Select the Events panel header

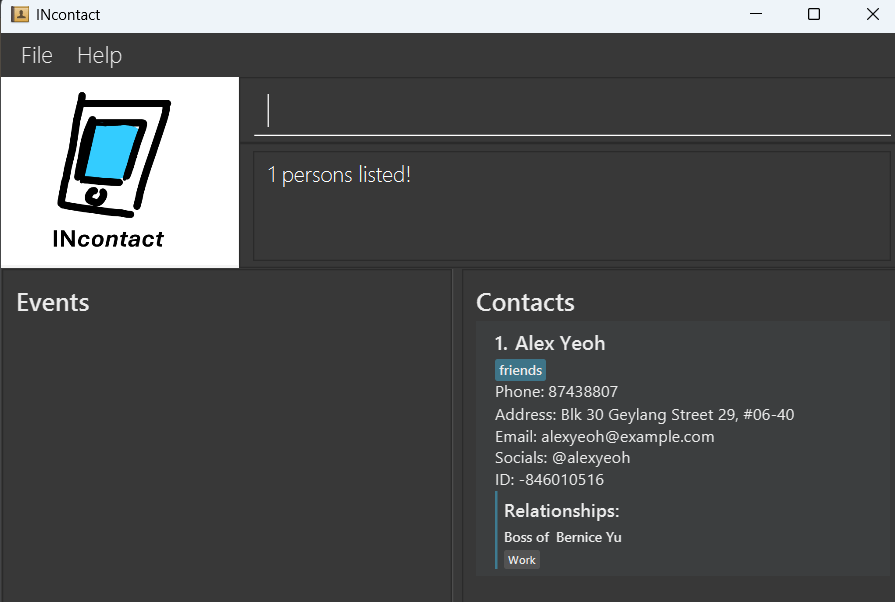(52, 302)
